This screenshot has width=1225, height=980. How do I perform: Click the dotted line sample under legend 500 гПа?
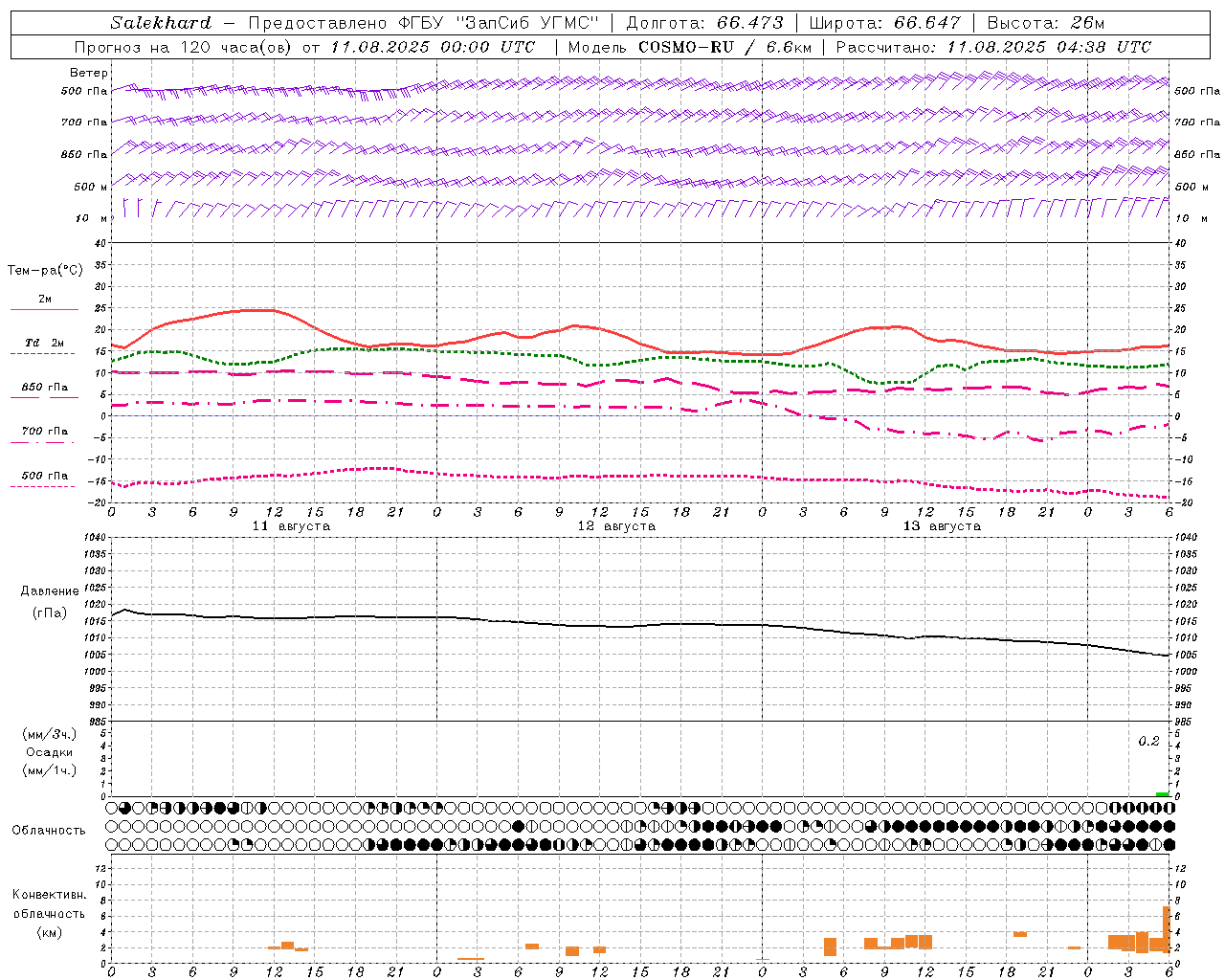(x=43, y=486)
